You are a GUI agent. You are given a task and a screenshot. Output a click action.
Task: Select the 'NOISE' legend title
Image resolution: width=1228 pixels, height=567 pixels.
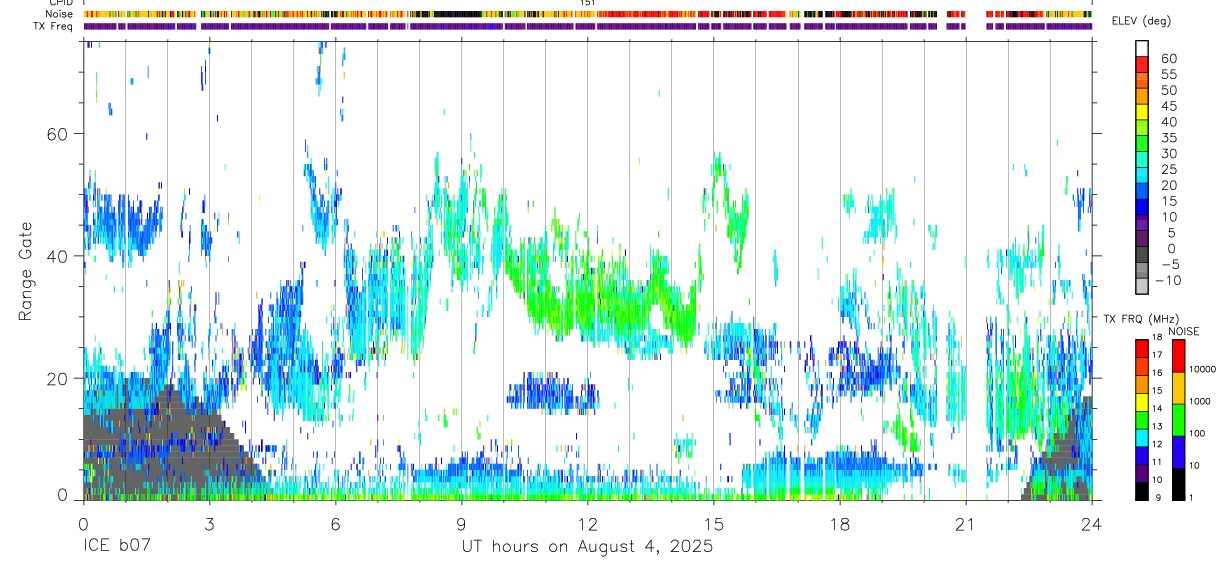tap(1183, 331)
